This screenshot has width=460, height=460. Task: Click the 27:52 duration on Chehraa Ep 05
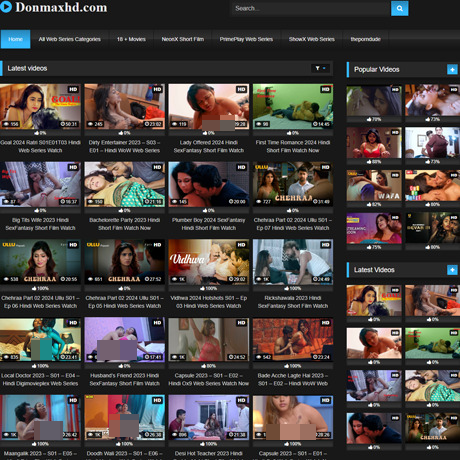pyautogui.click(x=153, y=279)
